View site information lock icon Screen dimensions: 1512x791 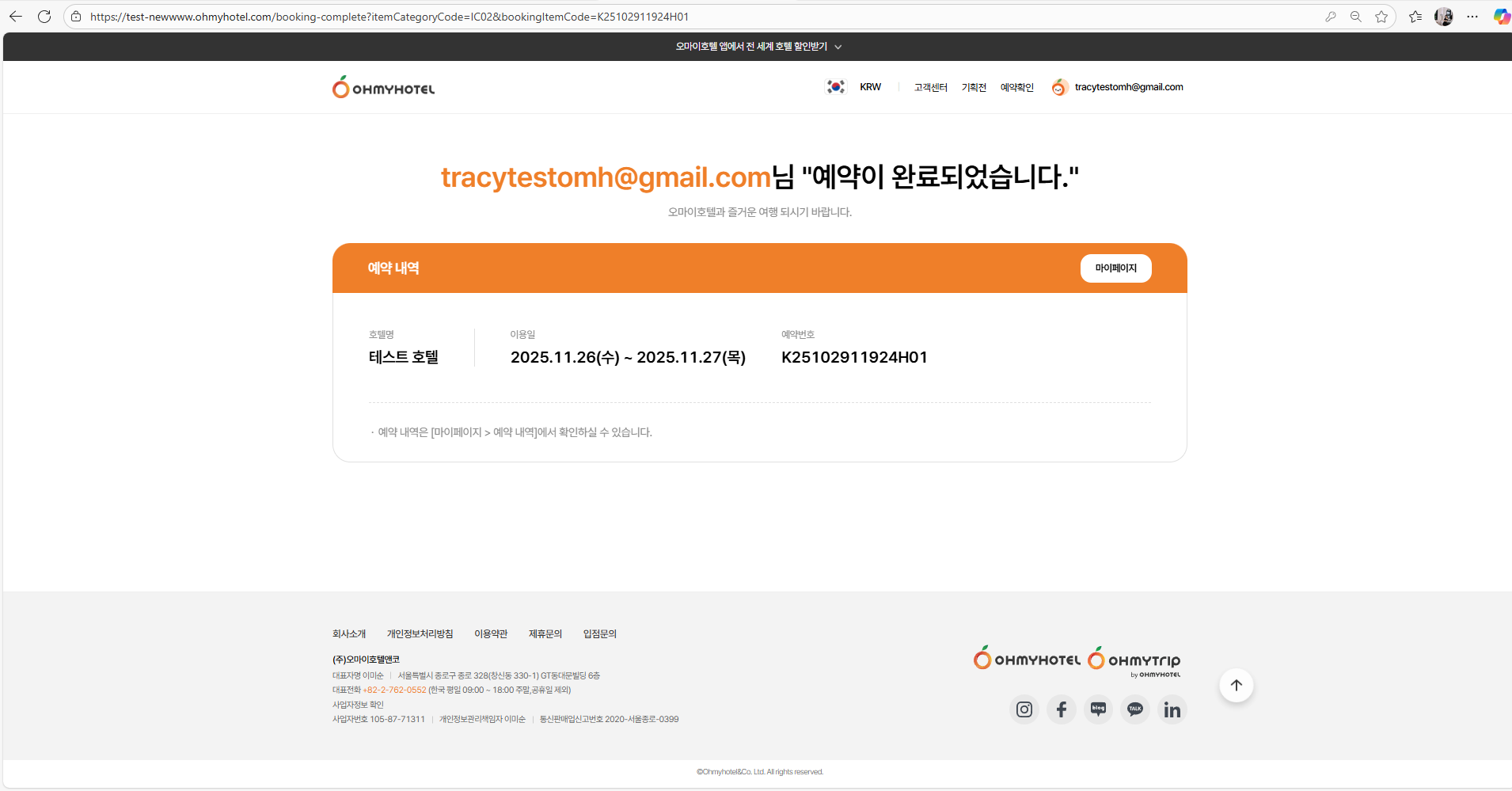tap(76, 17)
